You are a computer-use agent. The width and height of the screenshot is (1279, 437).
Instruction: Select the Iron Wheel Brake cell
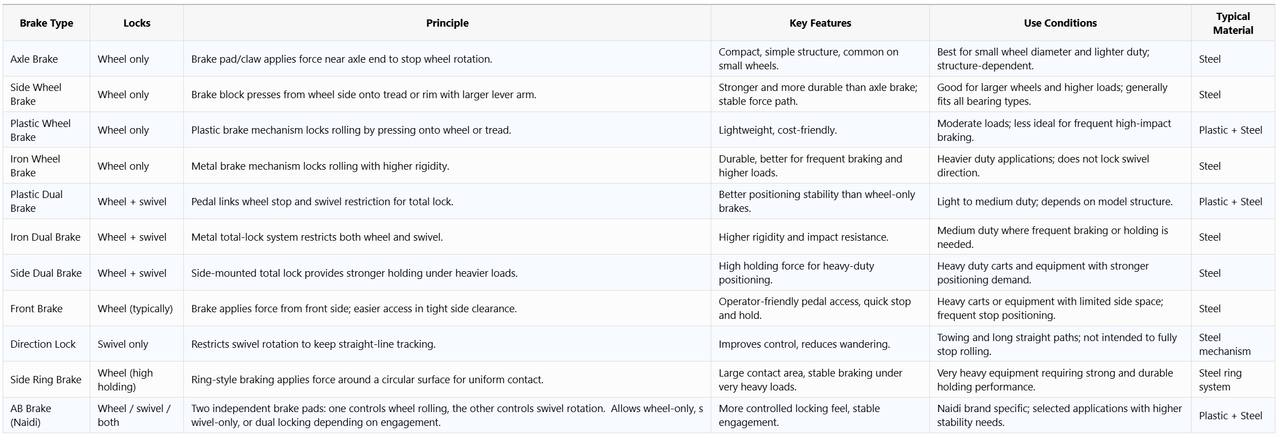[x=46, y=166]
